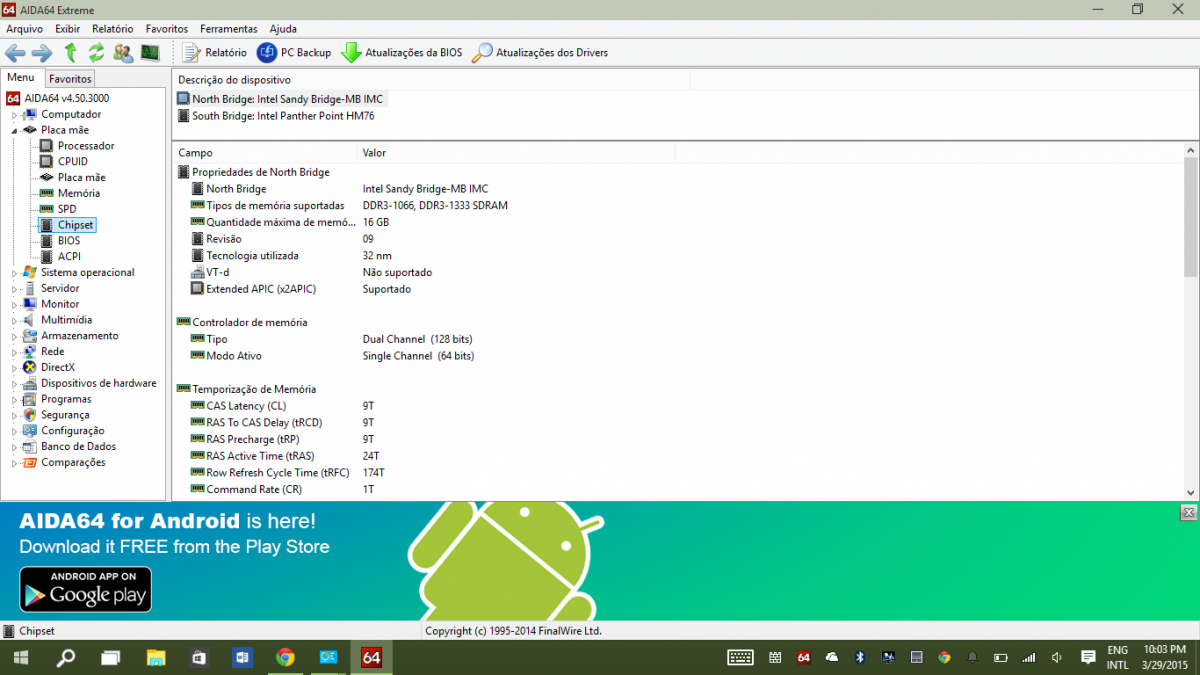Click the green up-level arrow icon
The width and height of the screenshot is (1200, 675).
(x=70, y=52)
